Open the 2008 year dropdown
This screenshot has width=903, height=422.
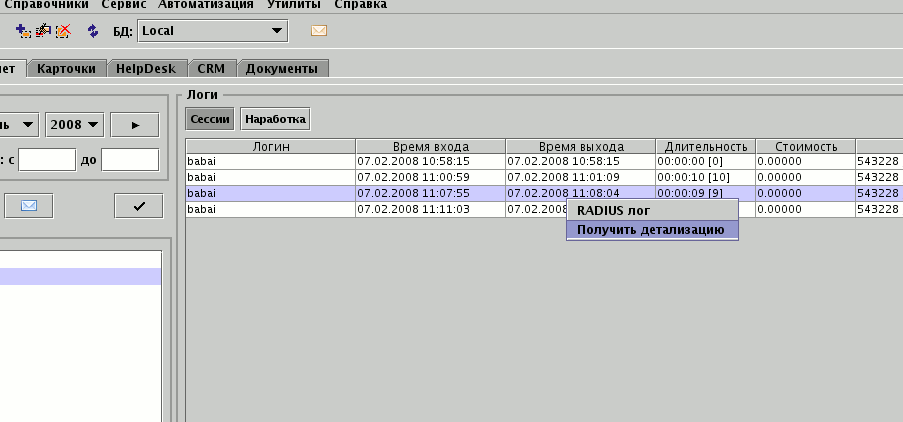pyautogui.click(x=75, y=125)
